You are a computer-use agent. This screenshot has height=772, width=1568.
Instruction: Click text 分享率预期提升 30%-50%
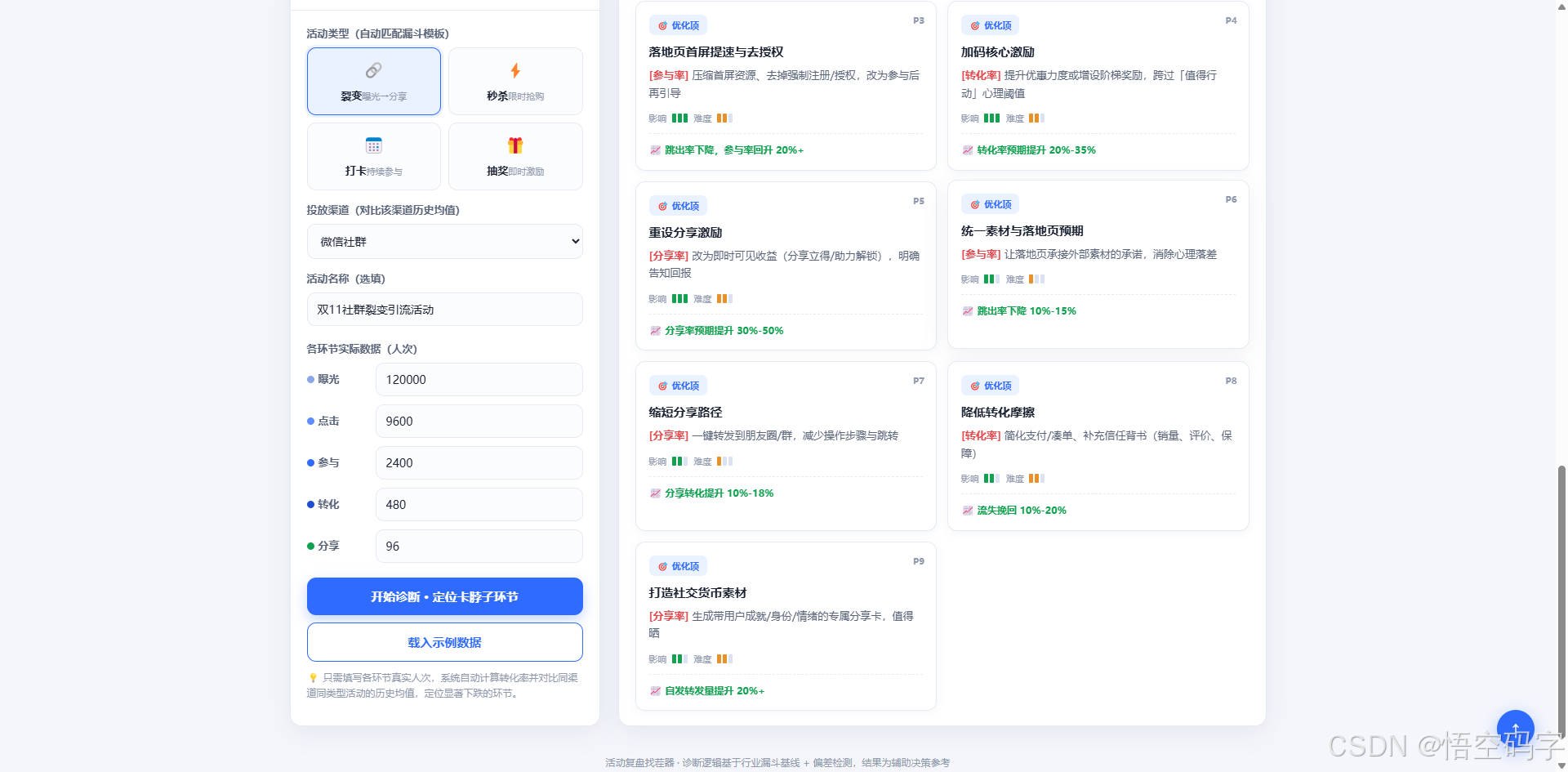point(724,331)
